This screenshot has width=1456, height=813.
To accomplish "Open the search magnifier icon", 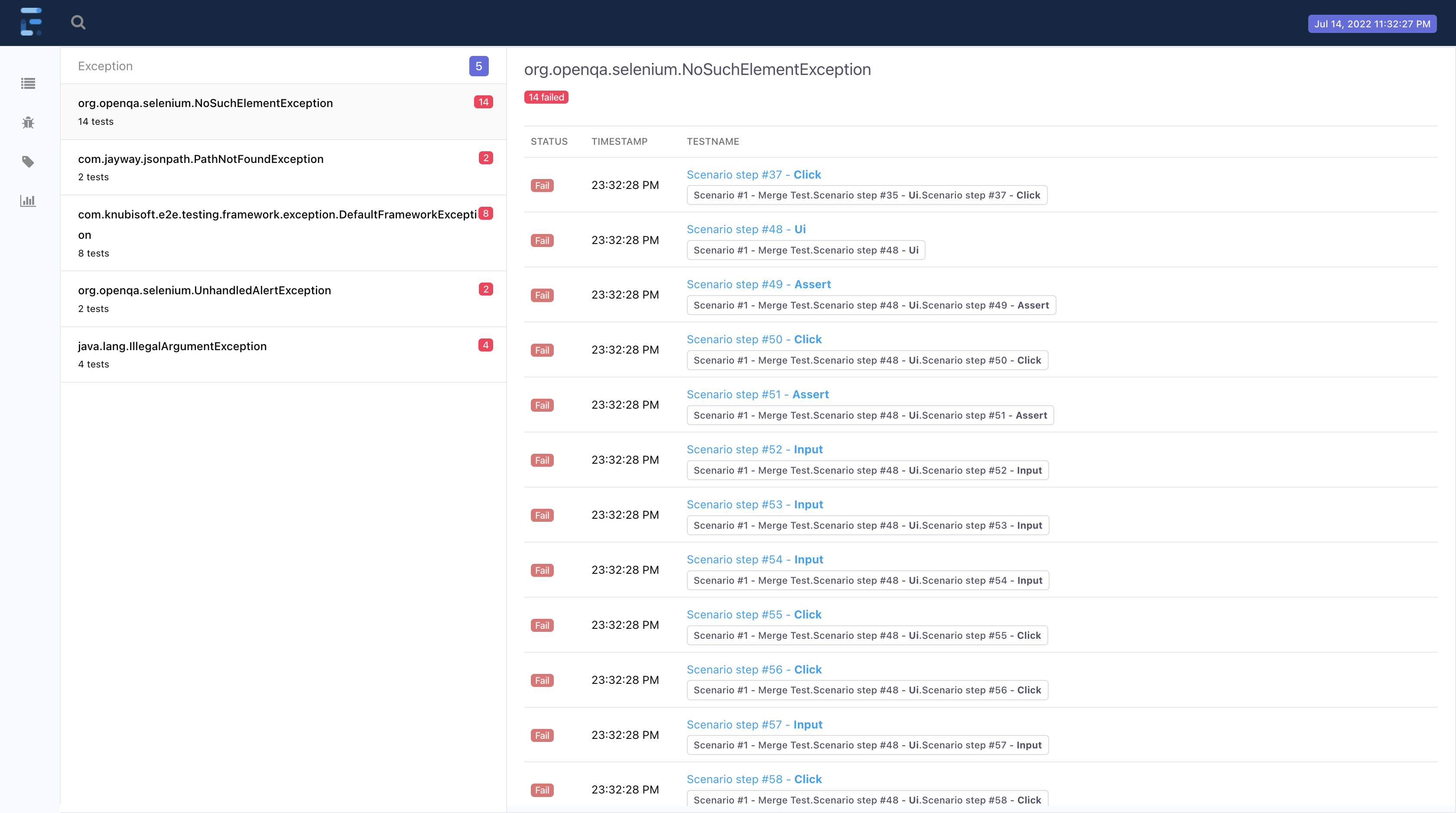I will click(78, 23).
